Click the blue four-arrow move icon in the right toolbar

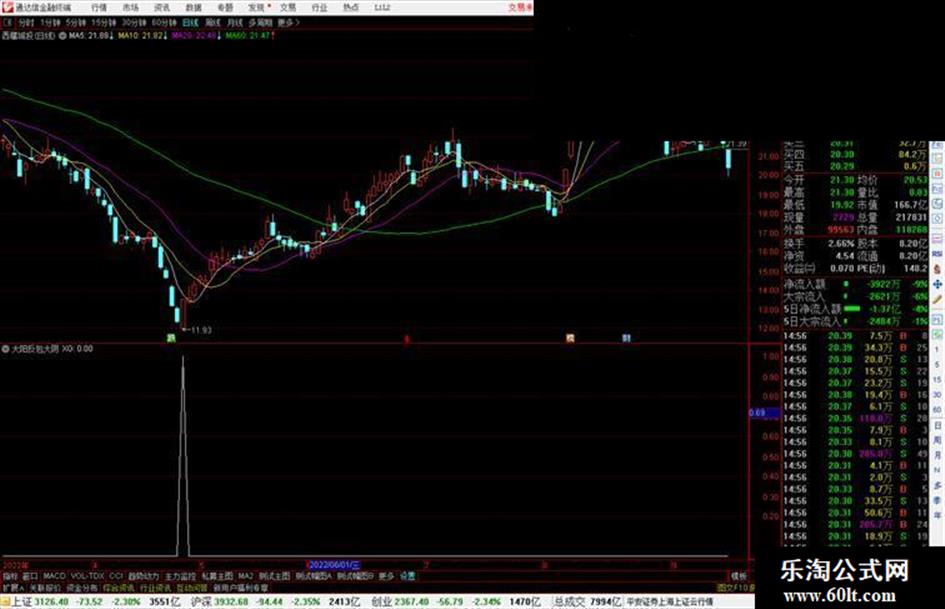coord(937,284)
